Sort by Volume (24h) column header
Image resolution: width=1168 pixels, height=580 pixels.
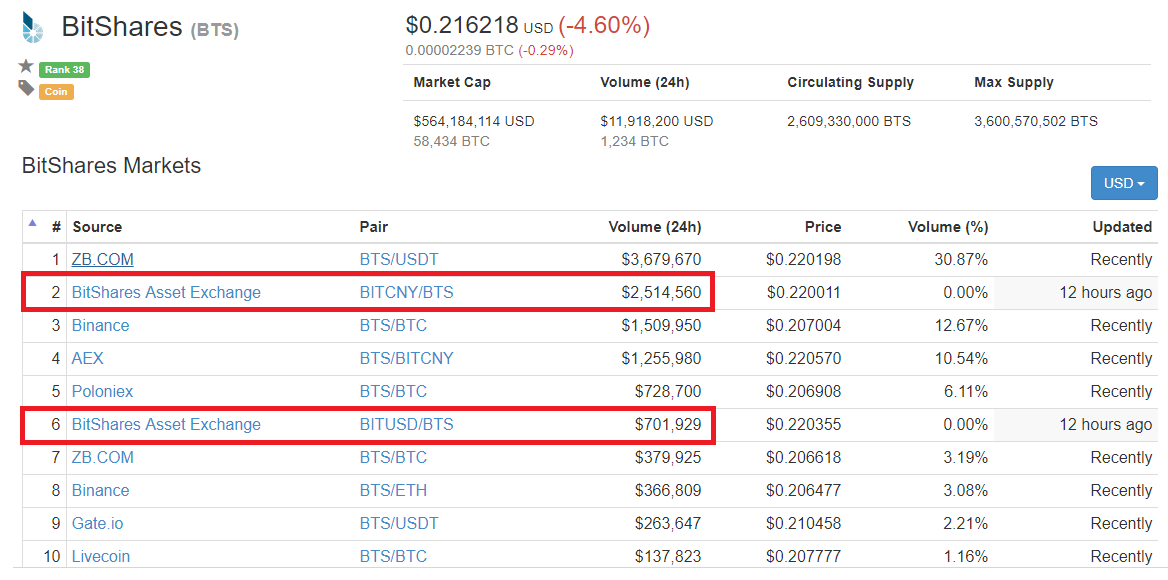coord(654,227)
